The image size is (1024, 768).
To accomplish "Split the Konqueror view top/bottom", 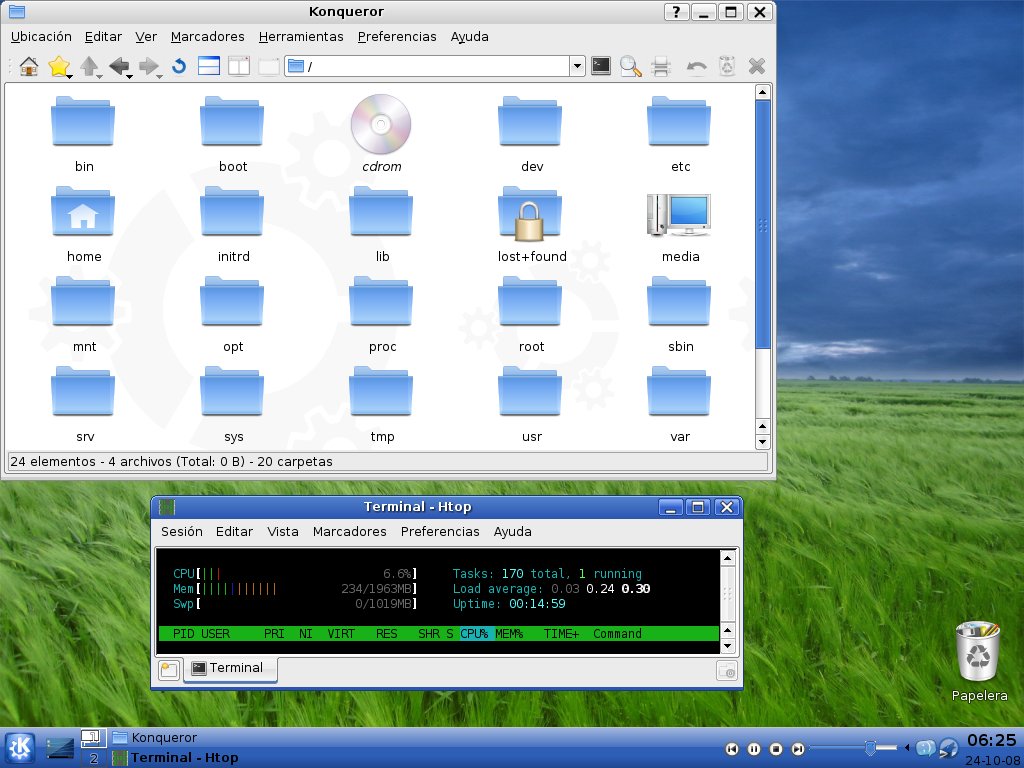I will (x=209, y=66).
